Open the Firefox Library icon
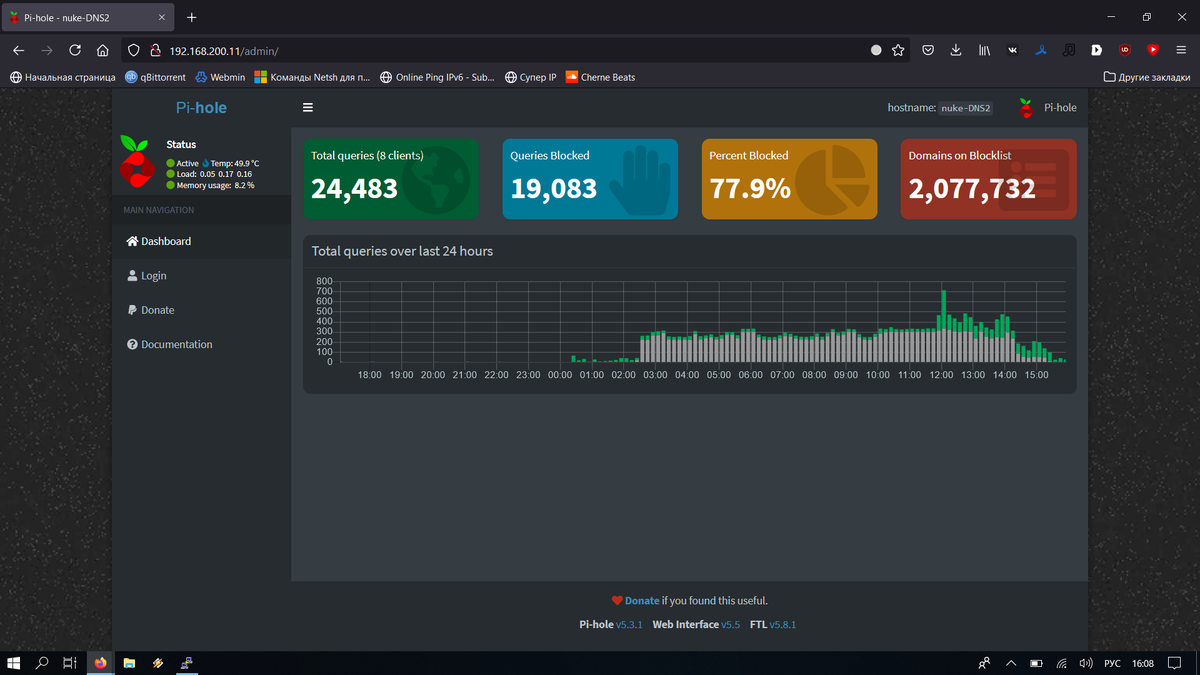 coord(985,50)
